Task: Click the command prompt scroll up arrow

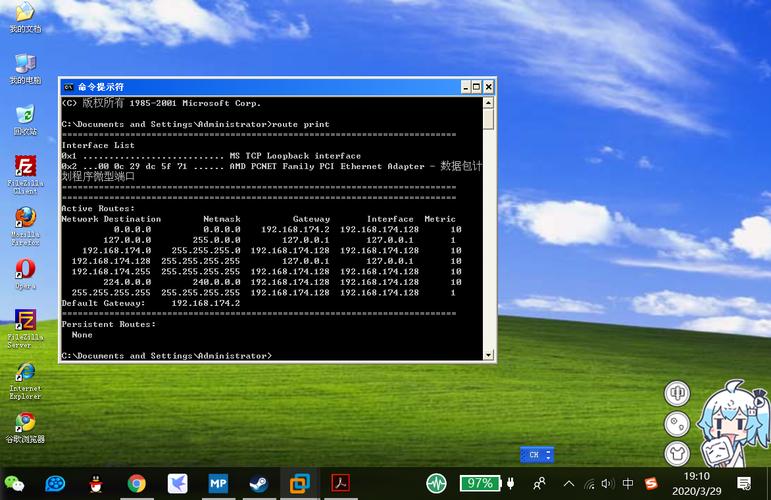Action: (x=488, y=103)
